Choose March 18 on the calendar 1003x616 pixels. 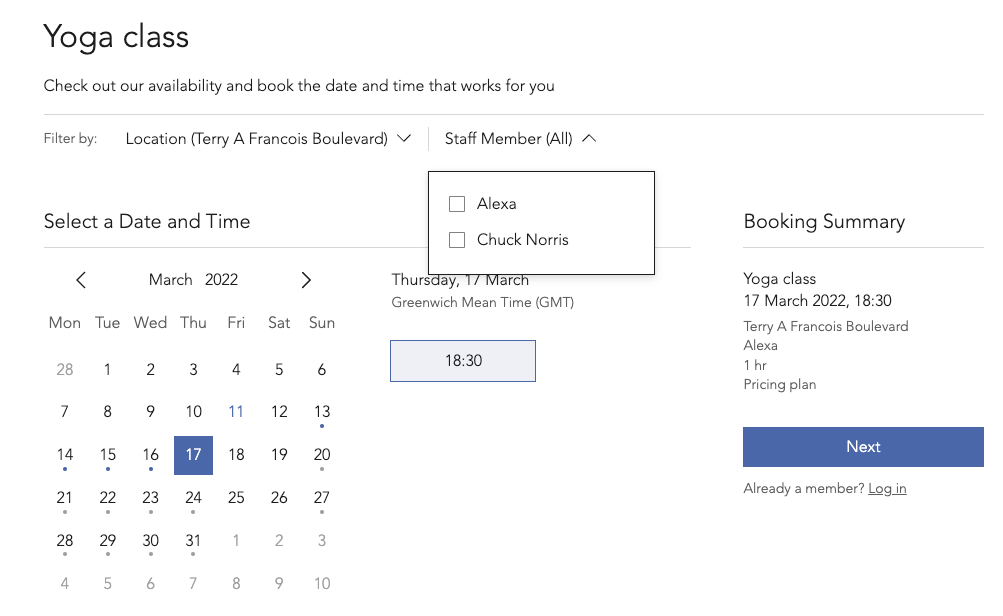point(236,455)
